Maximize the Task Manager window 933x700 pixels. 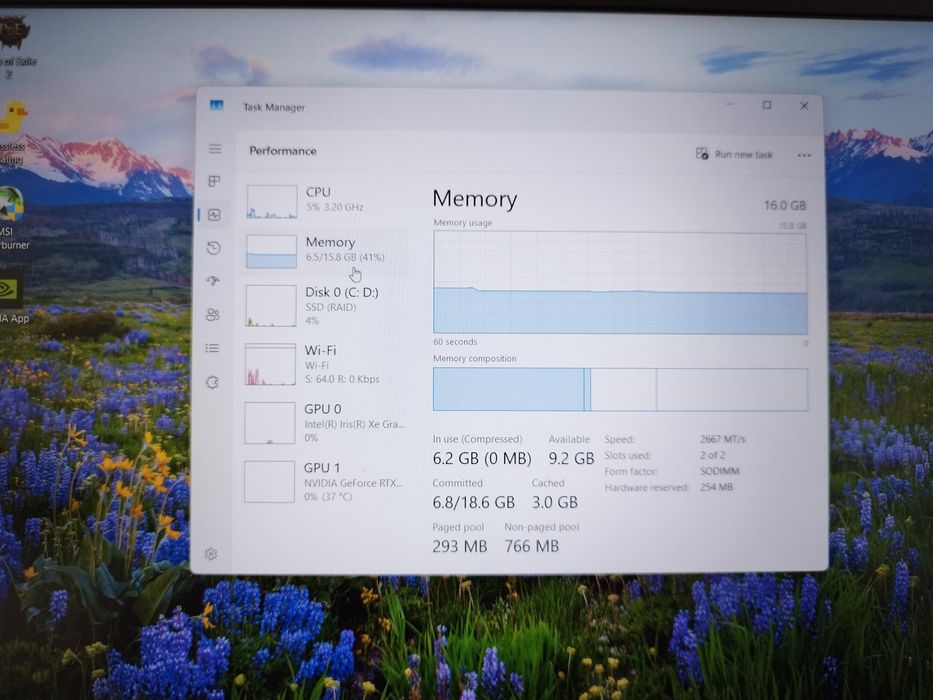[x=766, y=105]
